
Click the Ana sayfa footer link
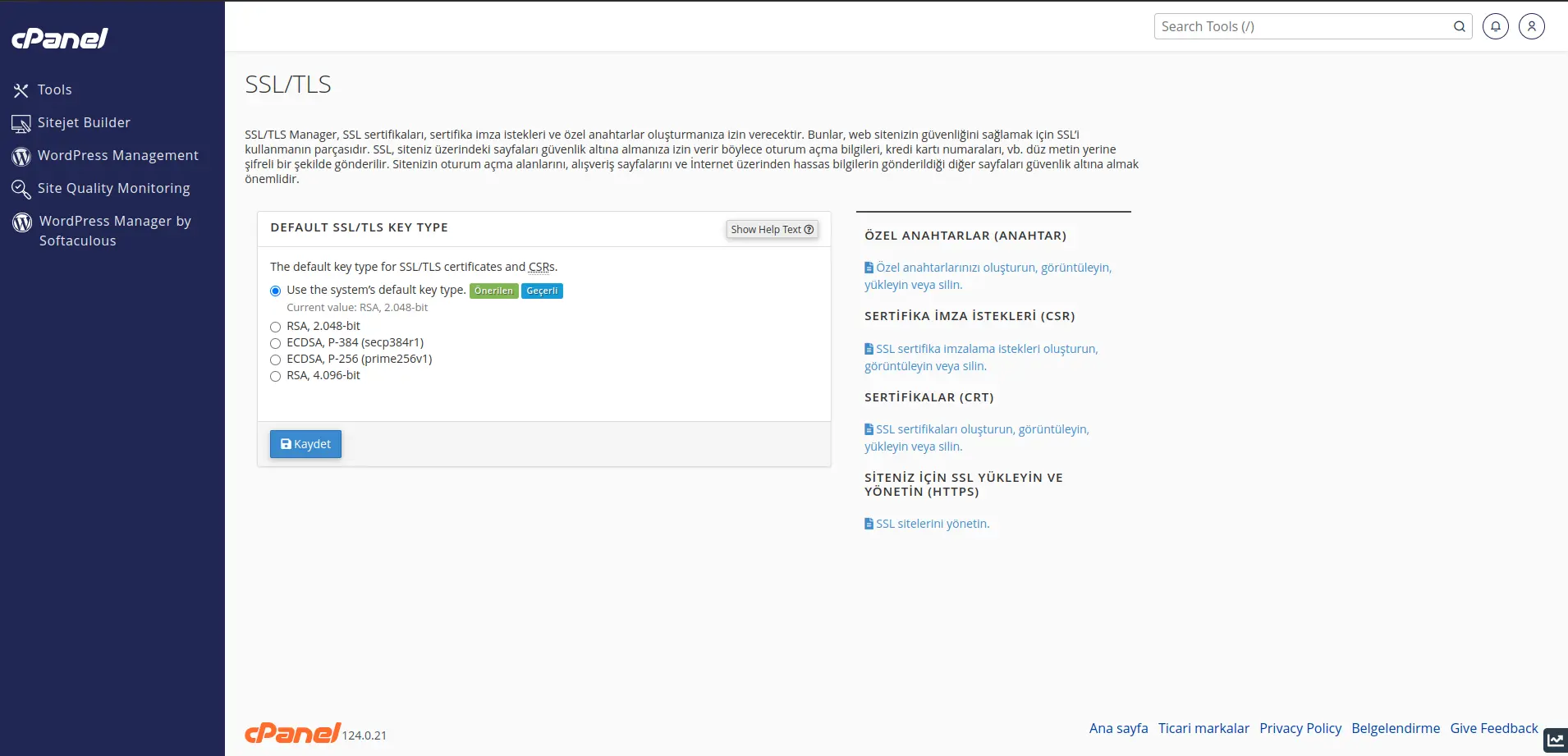[1119, 728]
